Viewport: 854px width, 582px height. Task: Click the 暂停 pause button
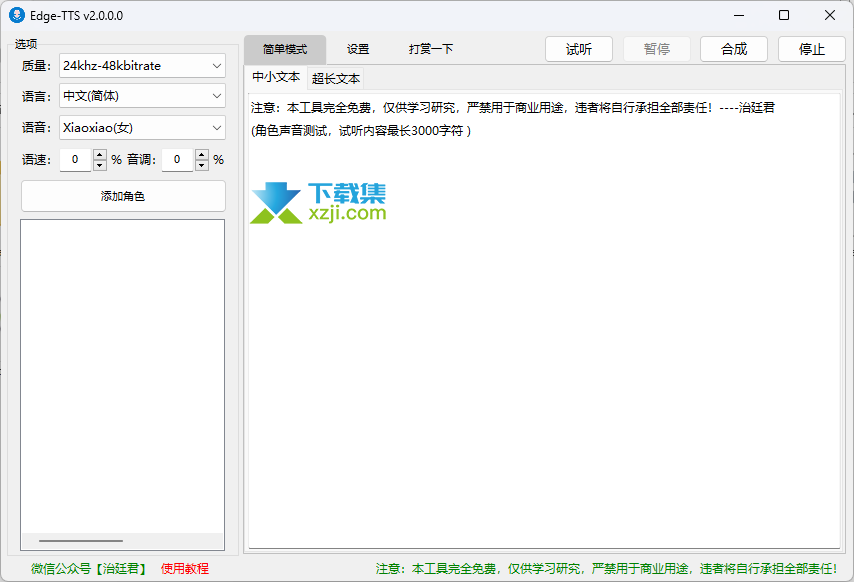(657, 50)
